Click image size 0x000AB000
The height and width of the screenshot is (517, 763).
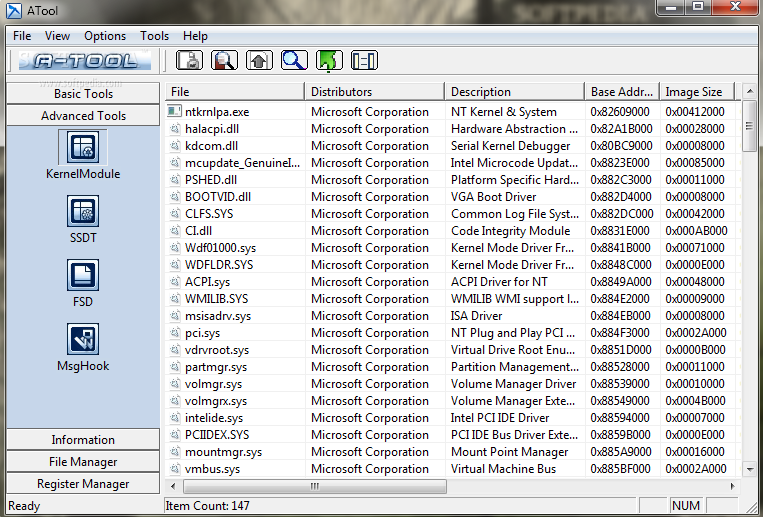click(x=696, y=231)
